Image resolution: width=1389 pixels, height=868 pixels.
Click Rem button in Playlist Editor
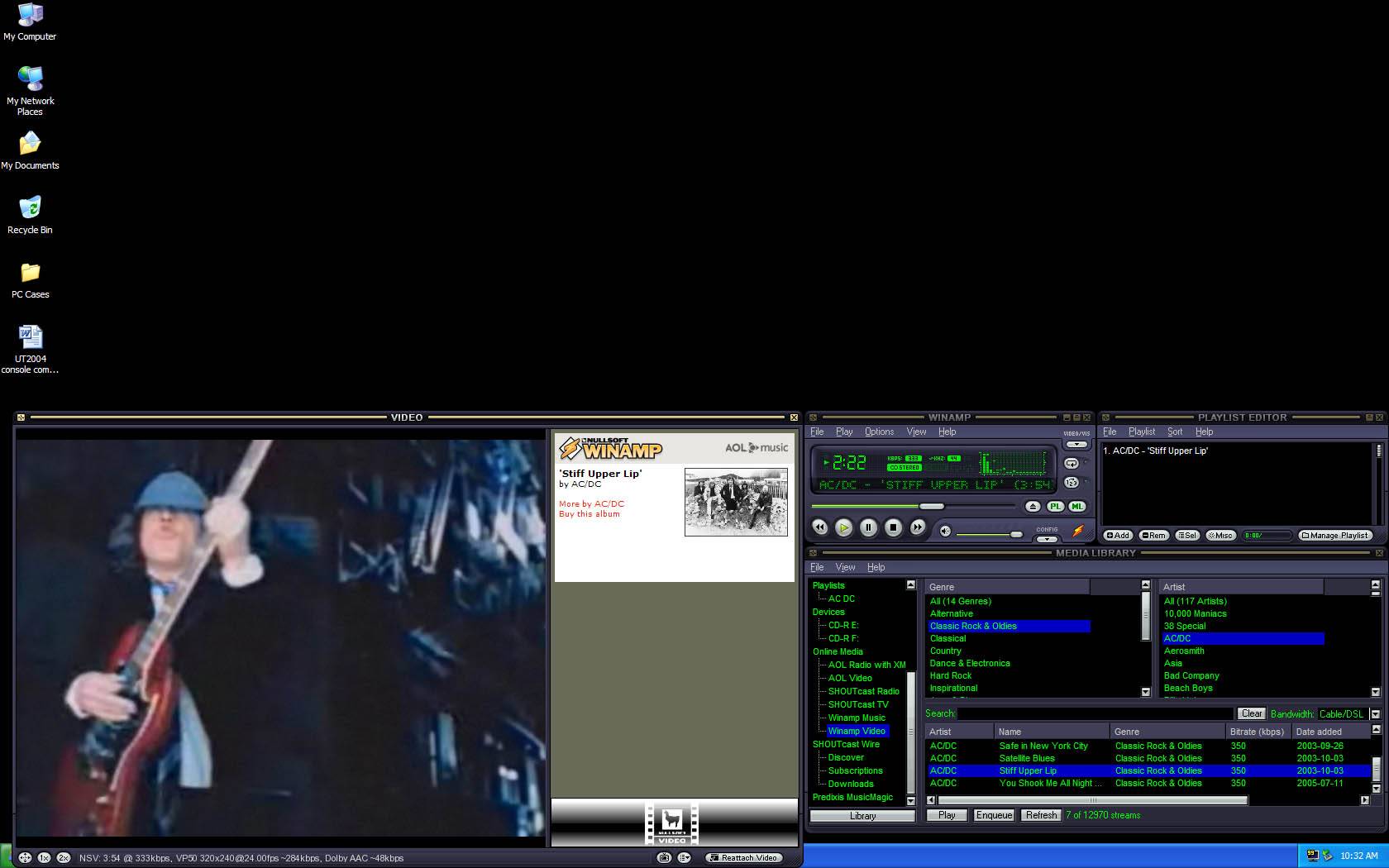[1153, 535]
